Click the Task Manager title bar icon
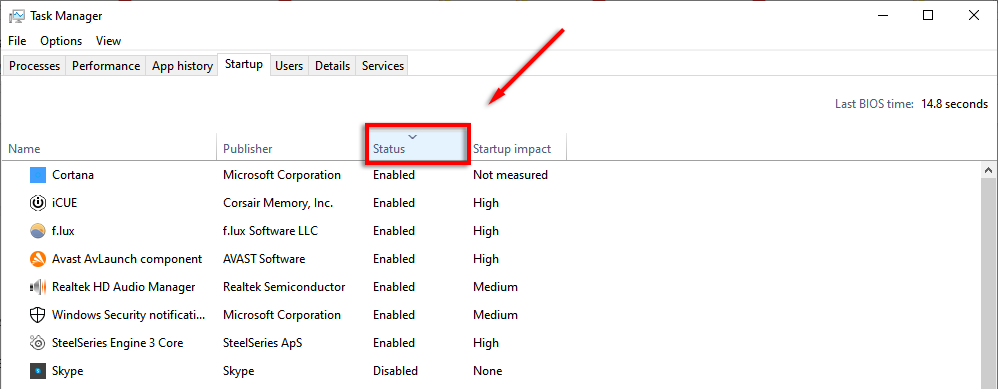Image resolution: width=998 pixels, height=389 pixels. (17, 16)
